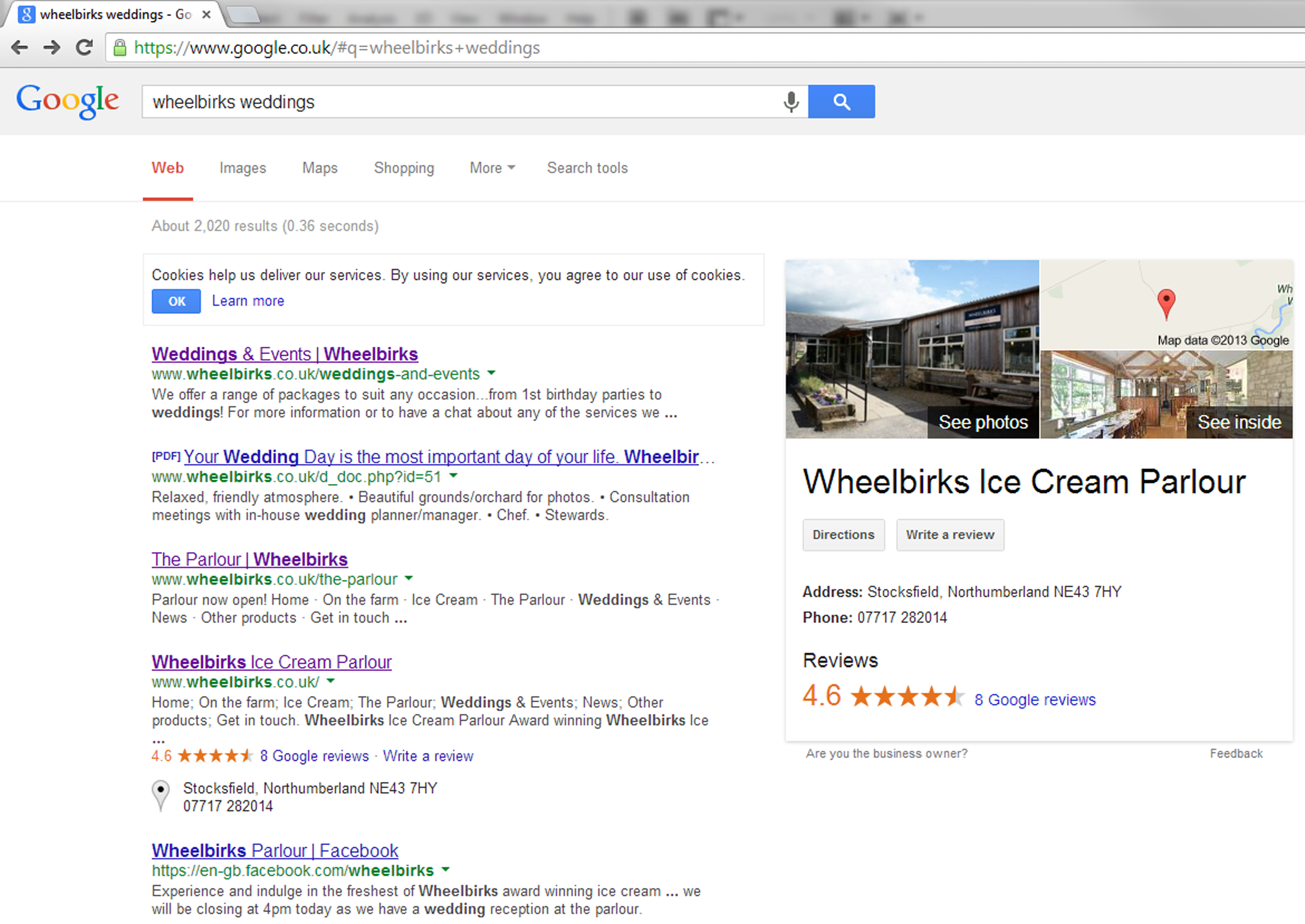This screenshot has height=924, width=1305.
Task: Switch to the Images tab
Action: 243,168
